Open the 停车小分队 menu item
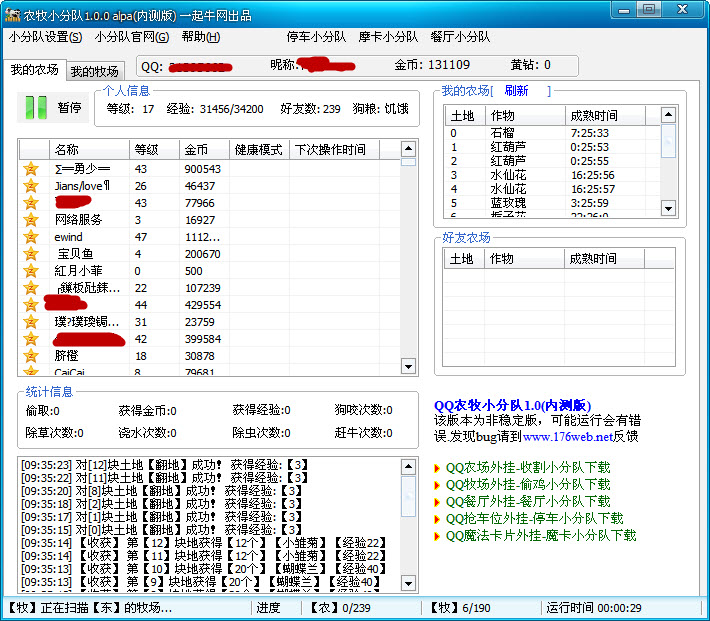710x621 pixels. click(x=316, y=37)
